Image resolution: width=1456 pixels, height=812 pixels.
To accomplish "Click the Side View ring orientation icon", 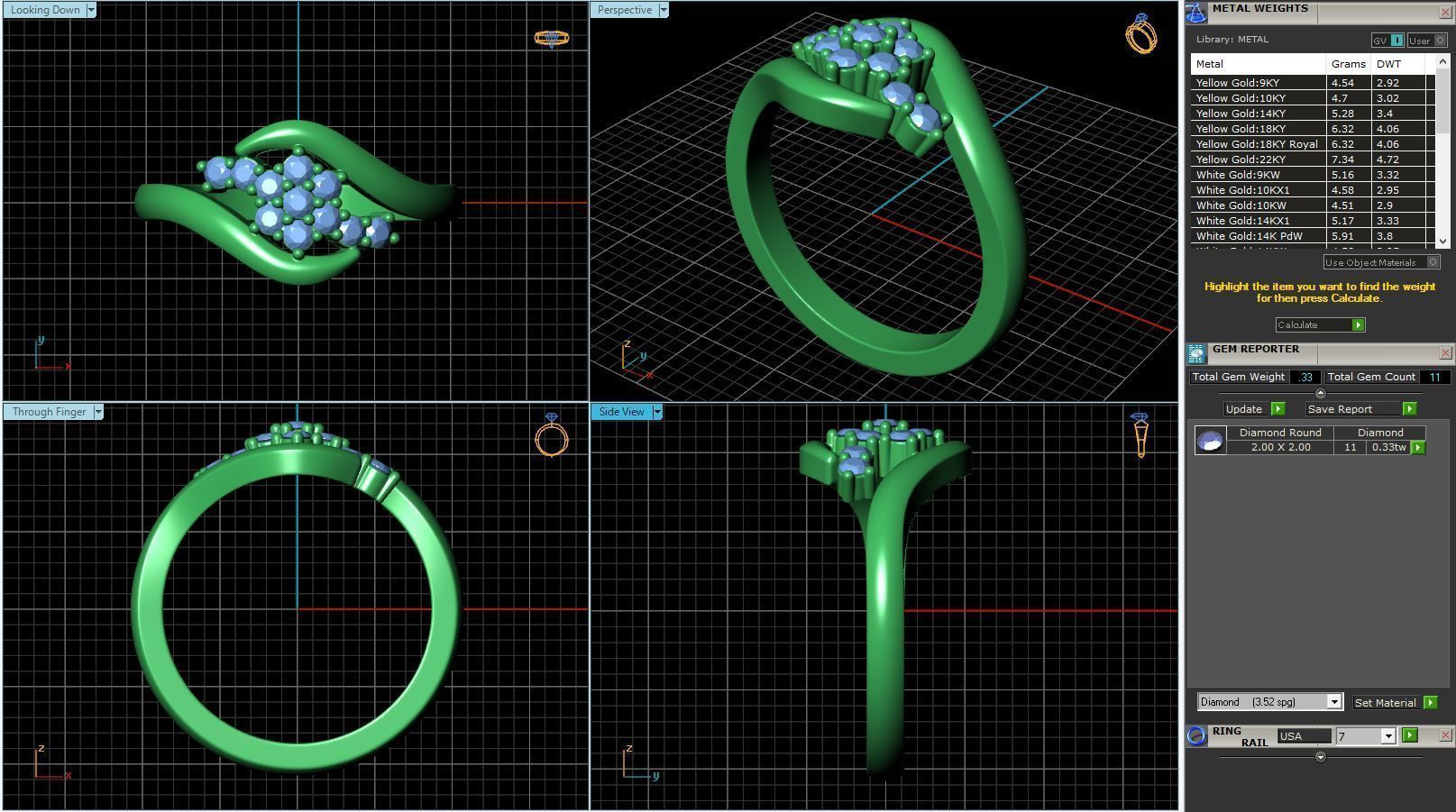I will click(1140, 435).
